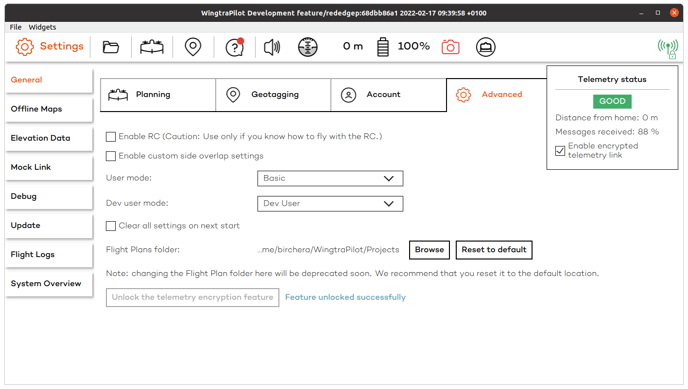Click the pin icon on Geotagging tab
Viewport: 688px width, 389px height.
tap(233, 95)
